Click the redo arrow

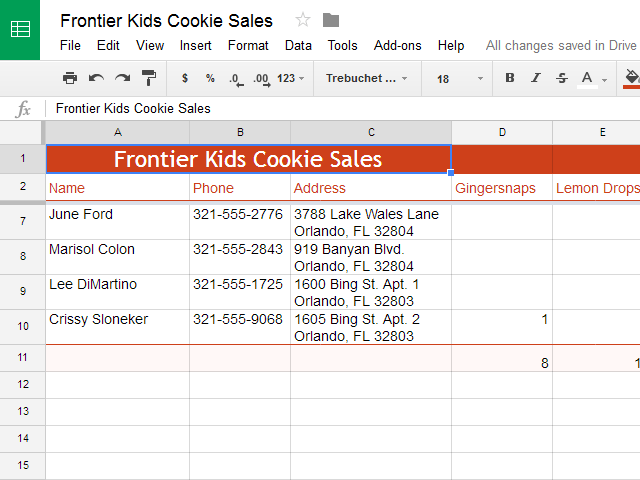click(122, 78)
